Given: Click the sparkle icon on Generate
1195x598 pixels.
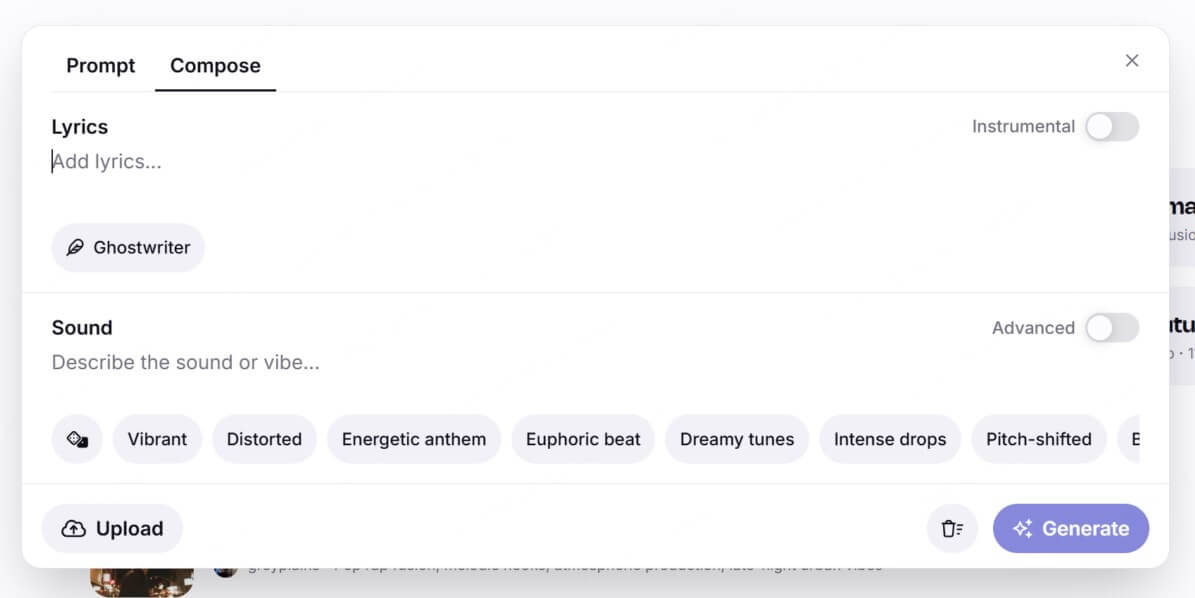Looking at the screenshot, I should click(1023, 529).
